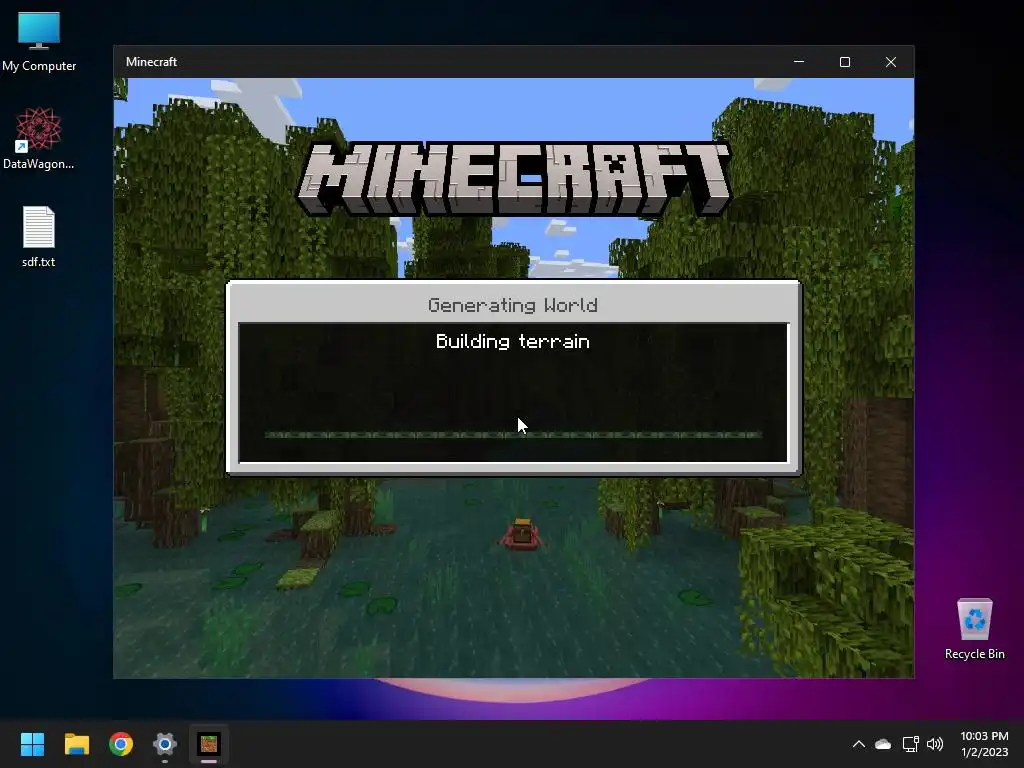Screen dimensions: 1024x768
Task: Select the DataWagon shortcut on desktop
Action: pos(39,138)
